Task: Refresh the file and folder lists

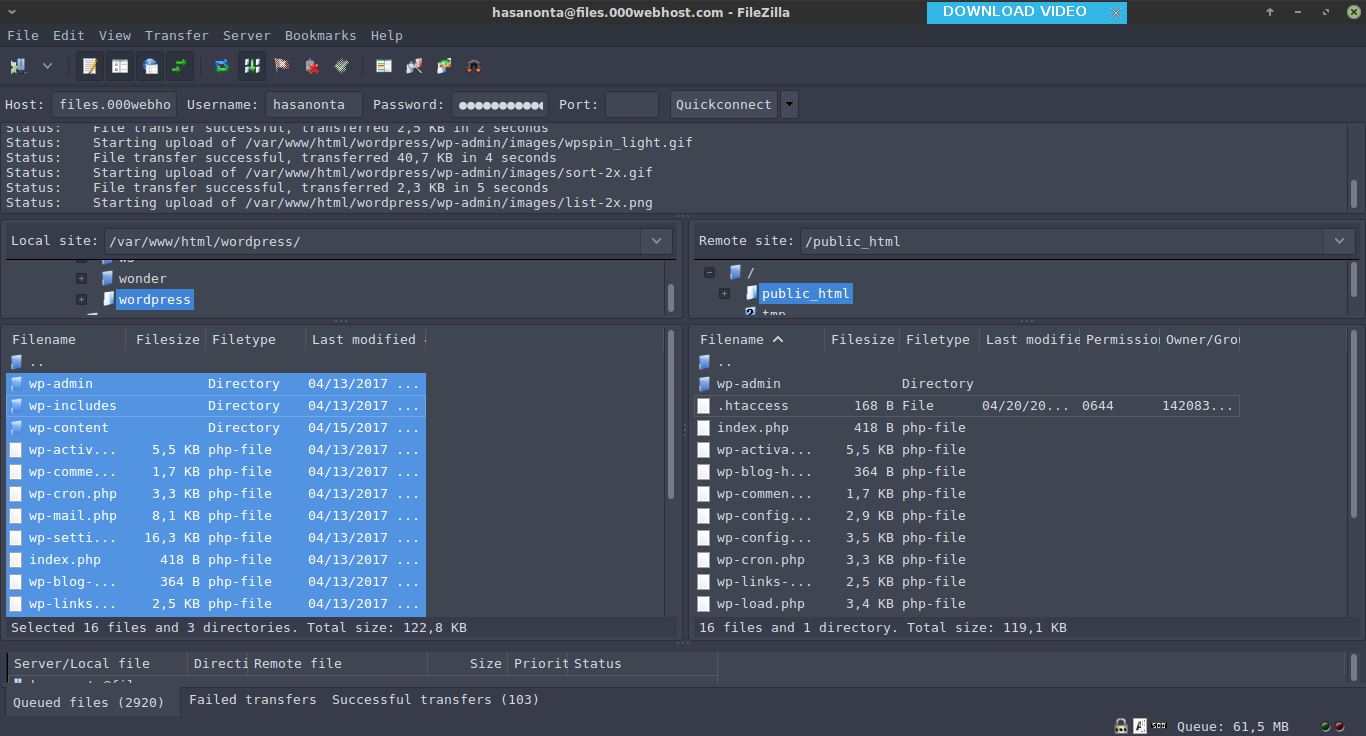Action: tap(222, 66)
